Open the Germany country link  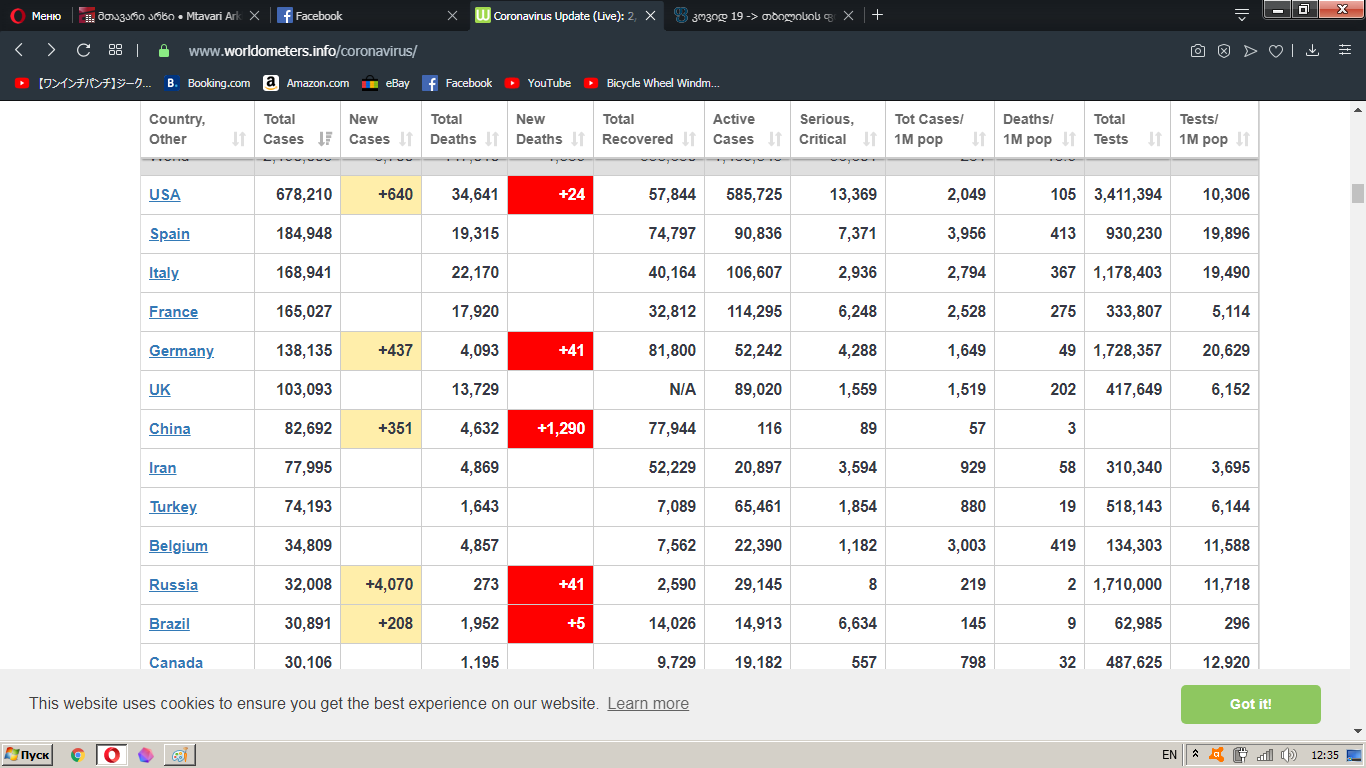click(x=181, y=351)
